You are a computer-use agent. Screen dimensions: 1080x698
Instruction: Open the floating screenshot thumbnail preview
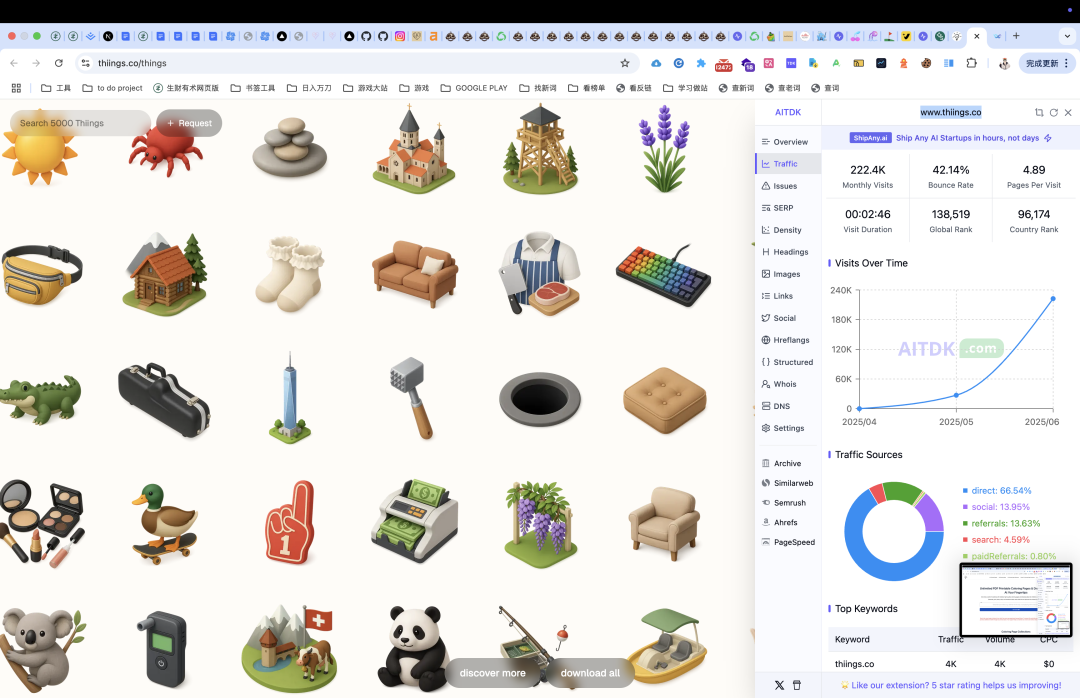pos(1016,599)
